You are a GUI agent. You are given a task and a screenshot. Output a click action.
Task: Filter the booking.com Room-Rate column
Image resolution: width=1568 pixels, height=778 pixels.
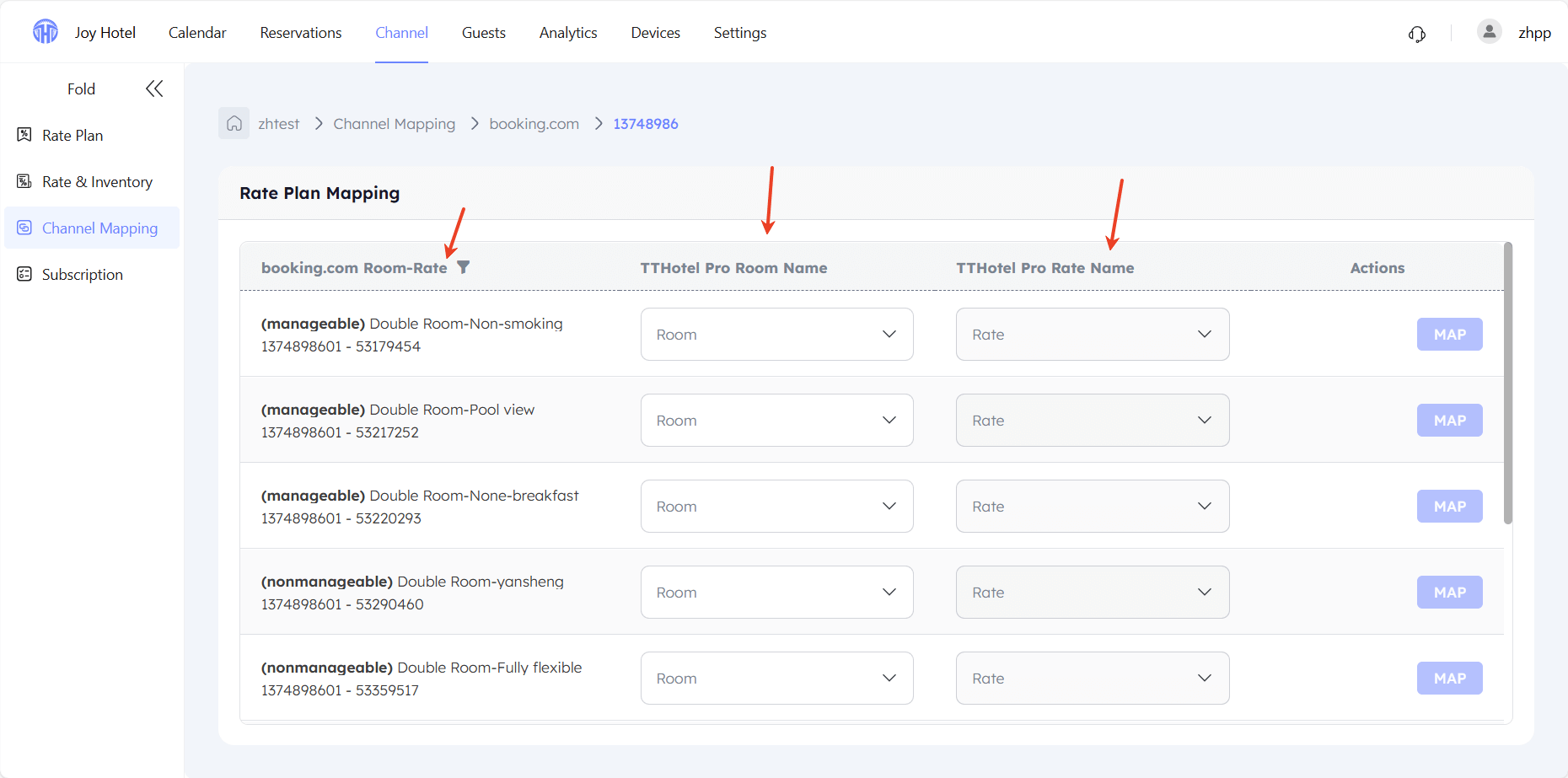(x=463, y=267)
